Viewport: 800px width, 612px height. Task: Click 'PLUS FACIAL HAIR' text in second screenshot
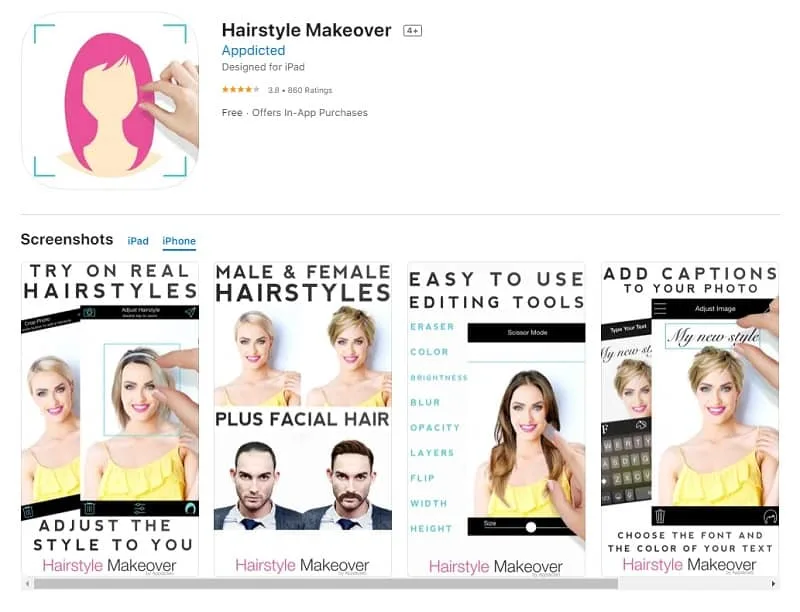click(303, 419)
